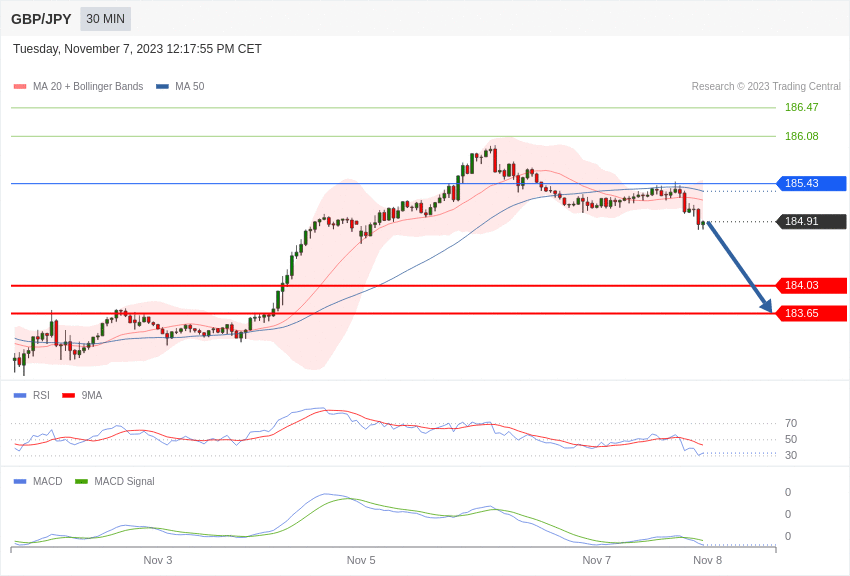Click the Research © 2023 Trading Central credit
Screen dimensions: 850x576
766,87
